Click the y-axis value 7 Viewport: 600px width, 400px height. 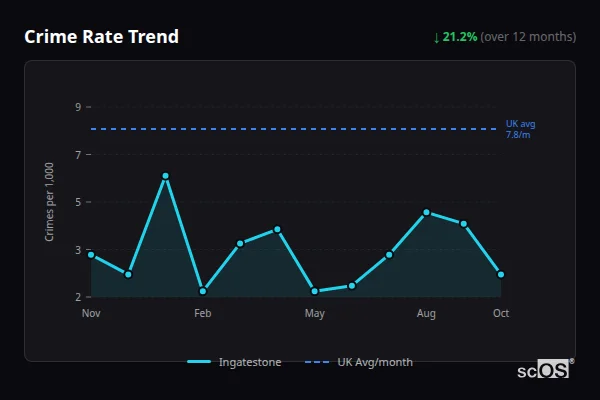(x=78, y=155)
